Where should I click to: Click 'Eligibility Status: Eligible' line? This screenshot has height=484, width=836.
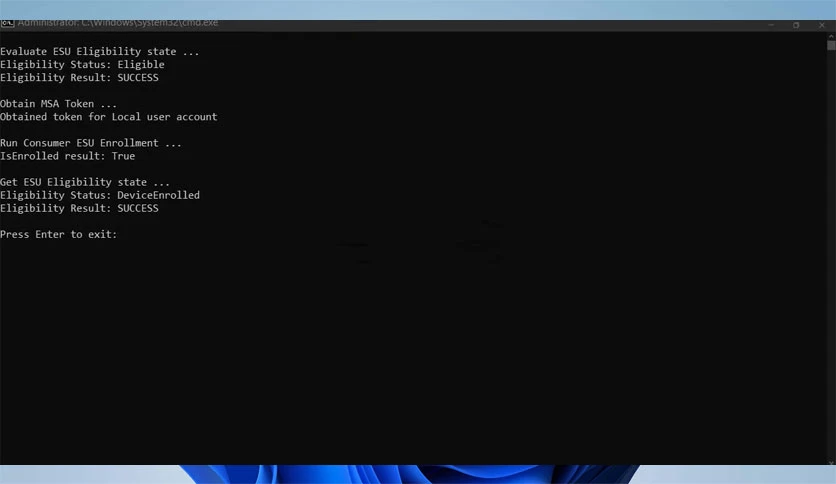pos(82,64)
